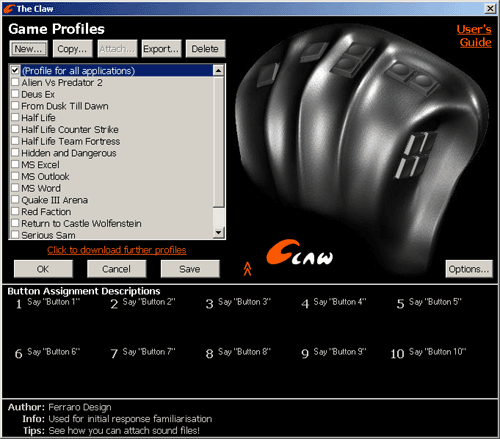Click the orange double-chevron collapse icon
Viewport: 500px width, 439px height.
click(247, 269)
